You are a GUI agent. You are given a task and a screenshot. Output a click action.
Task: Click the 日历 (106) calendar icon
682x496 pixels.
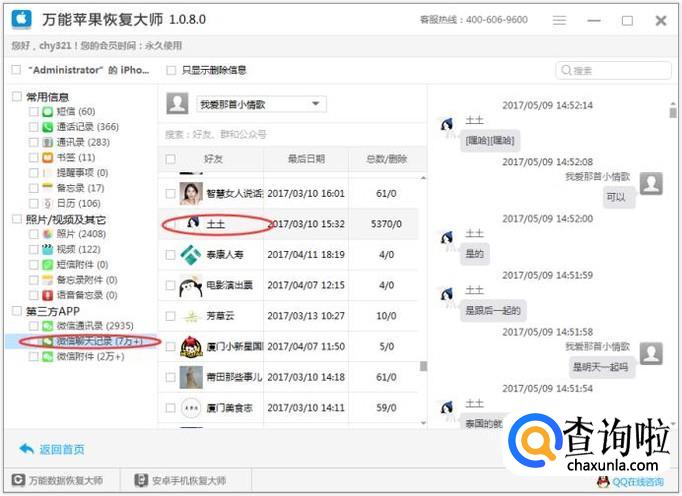point(47,203)
